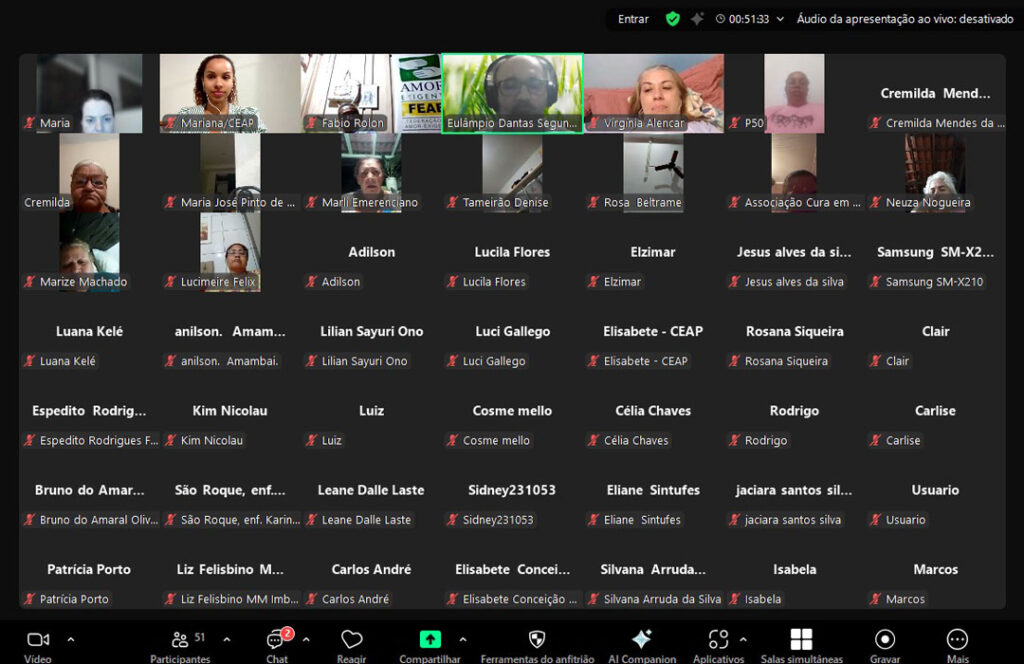Click the Entrar button at top
The width and height of the screenshot is (1024, 664).
pyautogui.click(x=633, y=19)
